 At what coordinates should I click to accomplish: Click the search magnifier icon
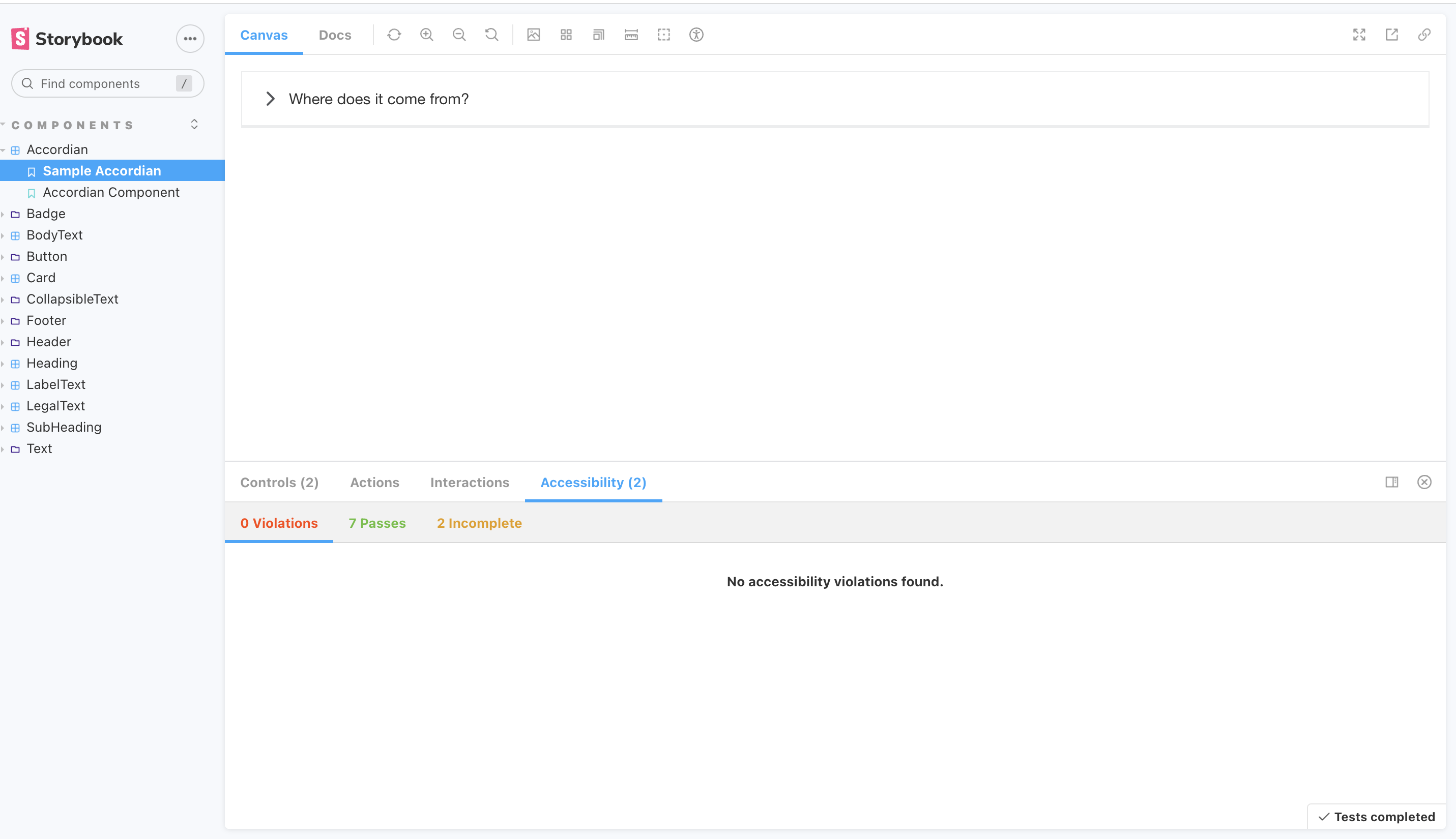(27, 83)
